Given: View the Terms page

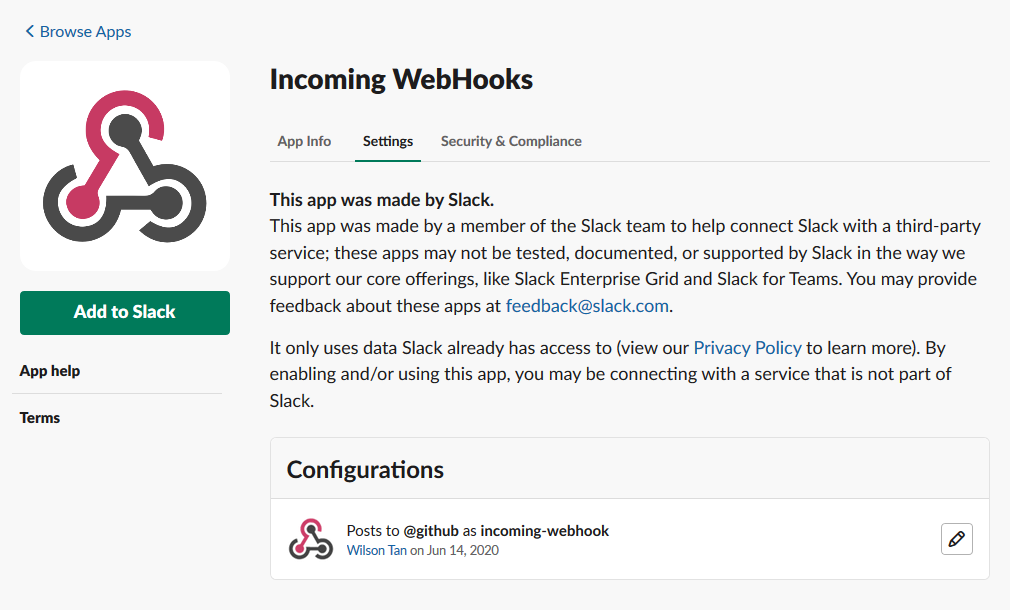Looking at the screenshot, I should [x=39, y=417].
